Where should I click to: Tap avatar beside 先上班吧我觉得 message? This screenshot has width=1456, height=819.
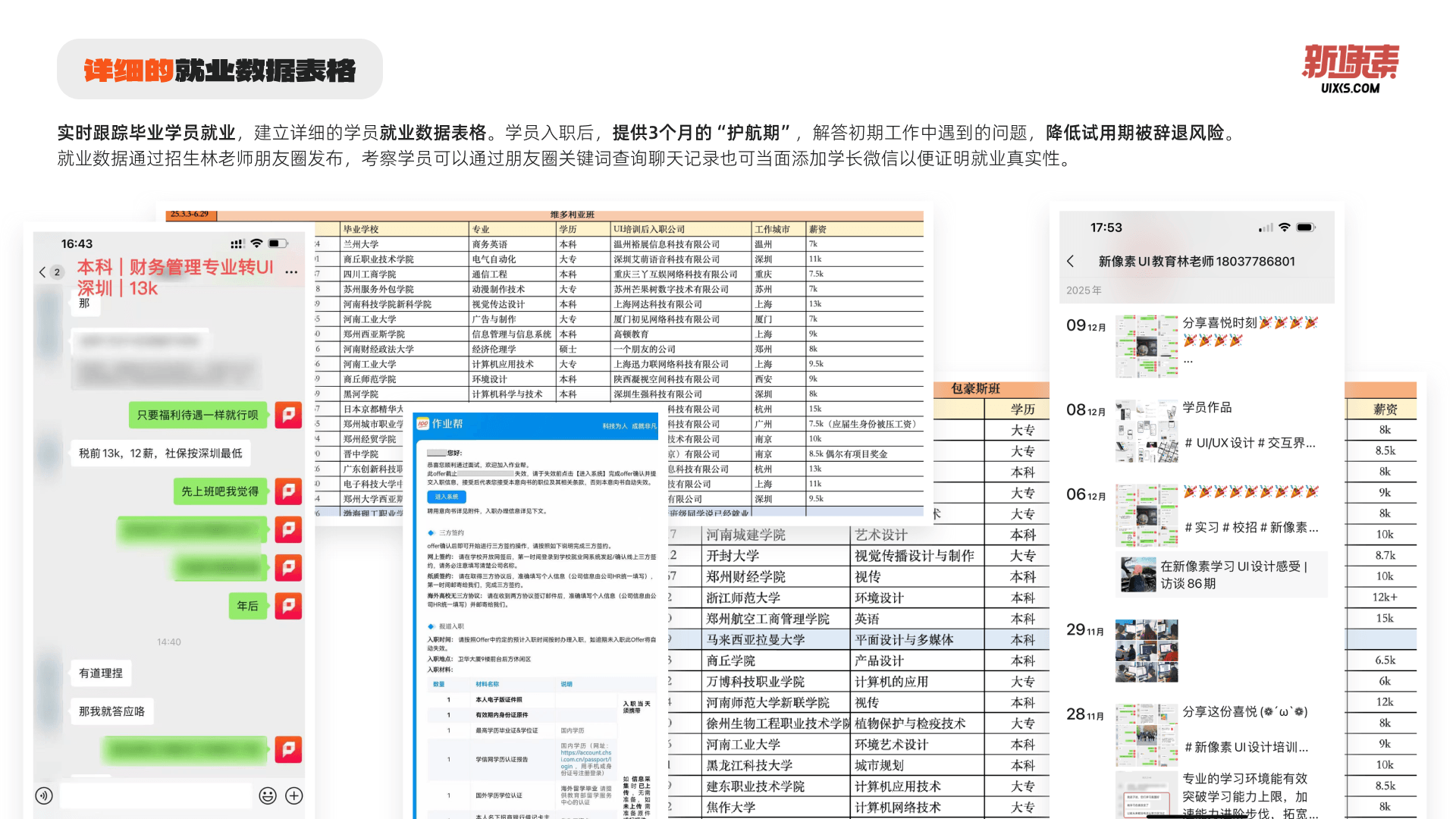(288, 491)
